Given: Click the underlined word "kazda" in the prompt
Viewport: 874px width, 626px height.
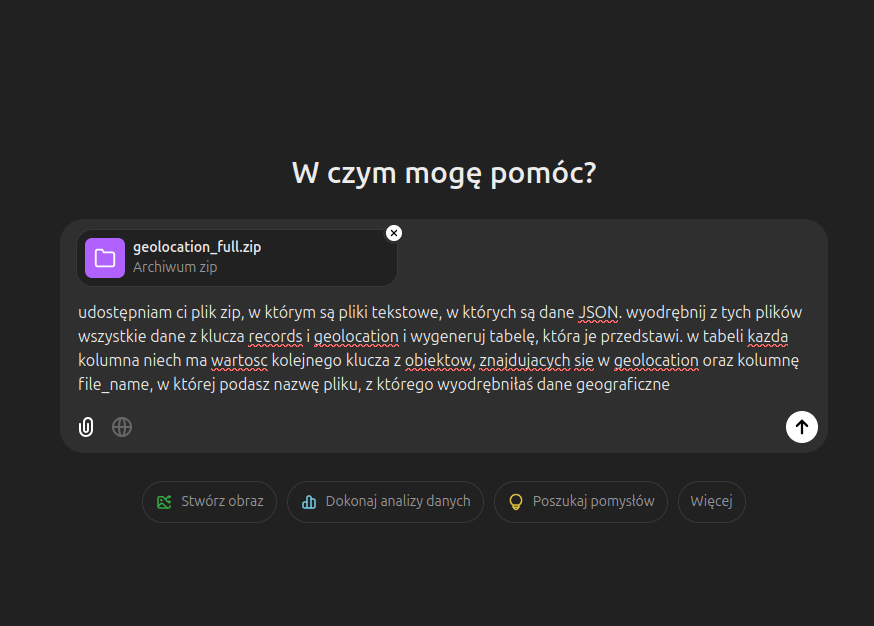Looking at the screenshot, I should point(768,337).
